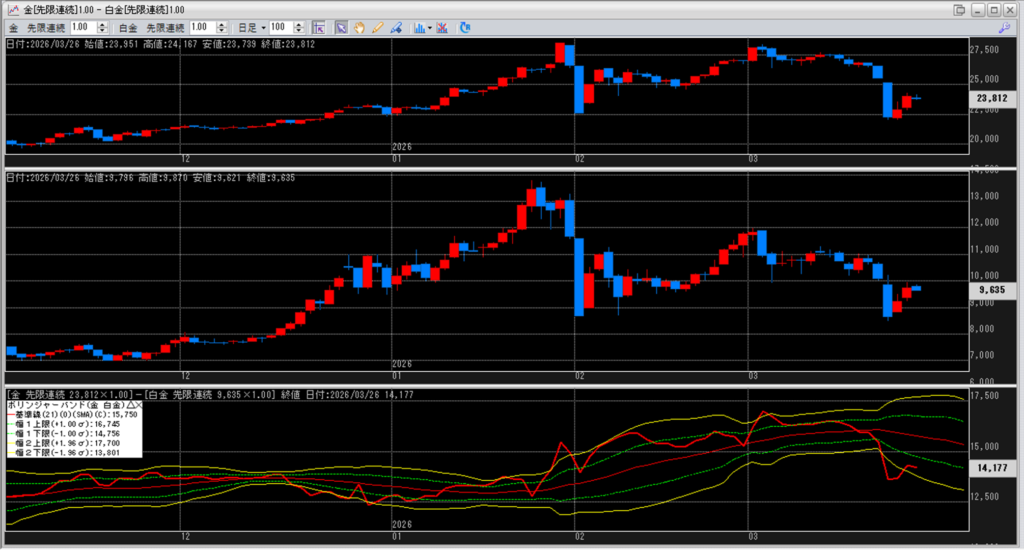Select the arrow pointer tool
Image resolution: width=1024 pixels, height=550 pixels.
(x=341, y=27)
